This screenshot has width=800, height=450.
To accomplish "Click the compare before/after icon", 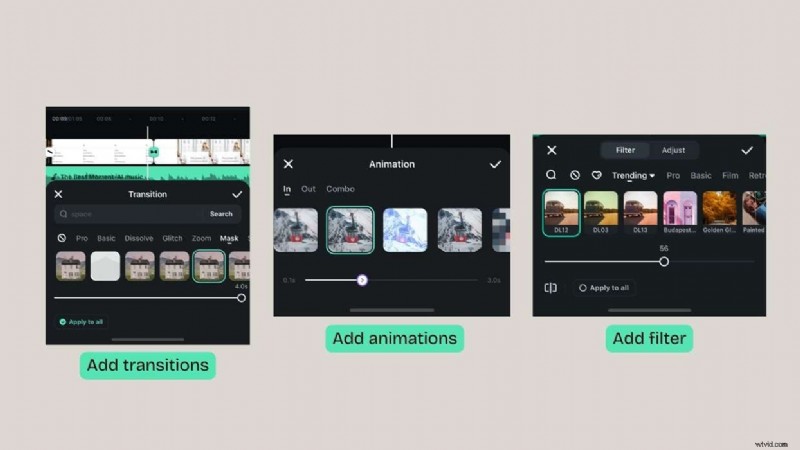I will click(551, 288).
